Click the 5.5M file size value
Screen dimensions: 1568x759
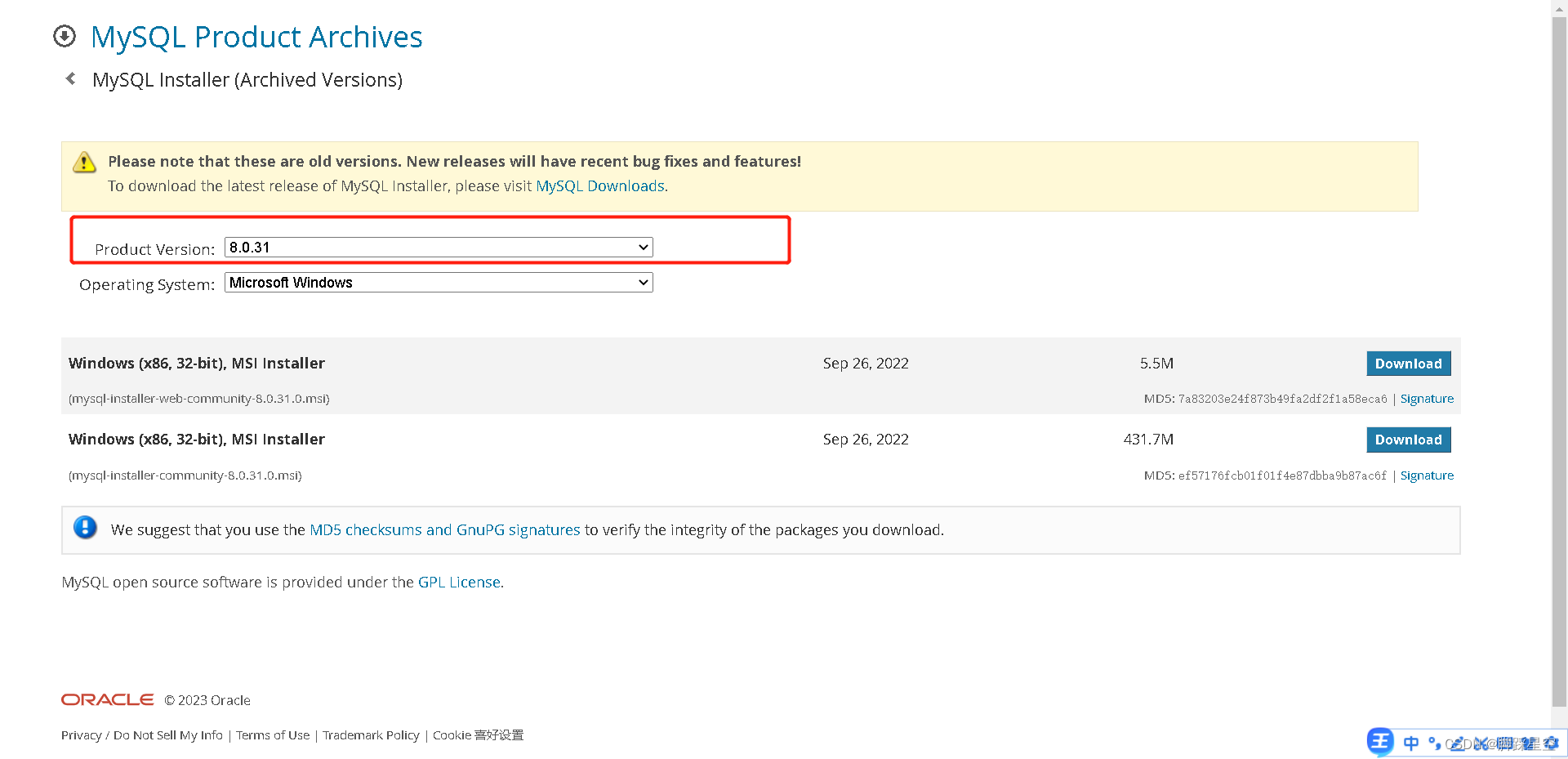(1156, 364)
